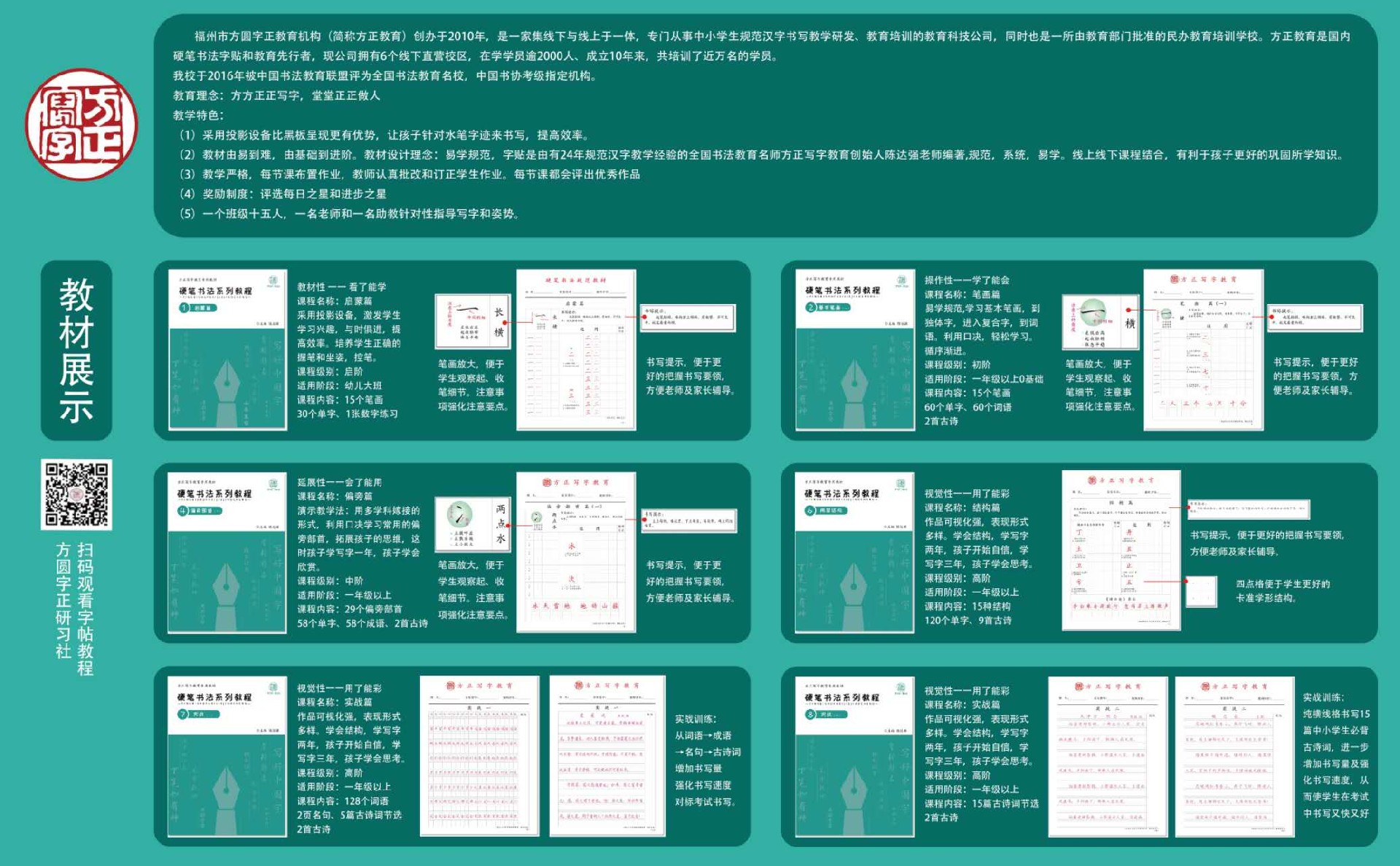Screen dimensions: 1400x866
Task: Click the text 课程级别：启阶
Action: pyautogui.click(x=330, y=372)
